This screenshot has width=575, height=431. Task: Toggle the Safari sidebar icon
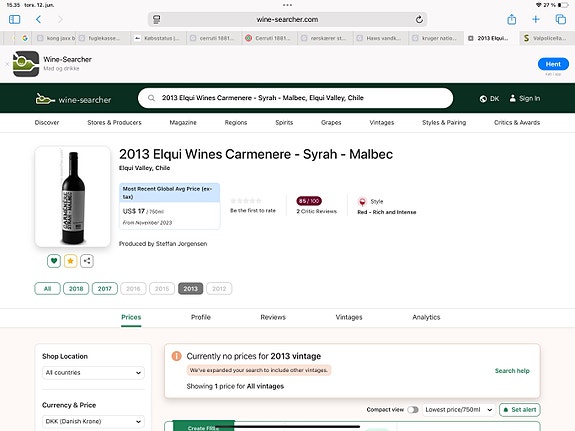point(14,19)
